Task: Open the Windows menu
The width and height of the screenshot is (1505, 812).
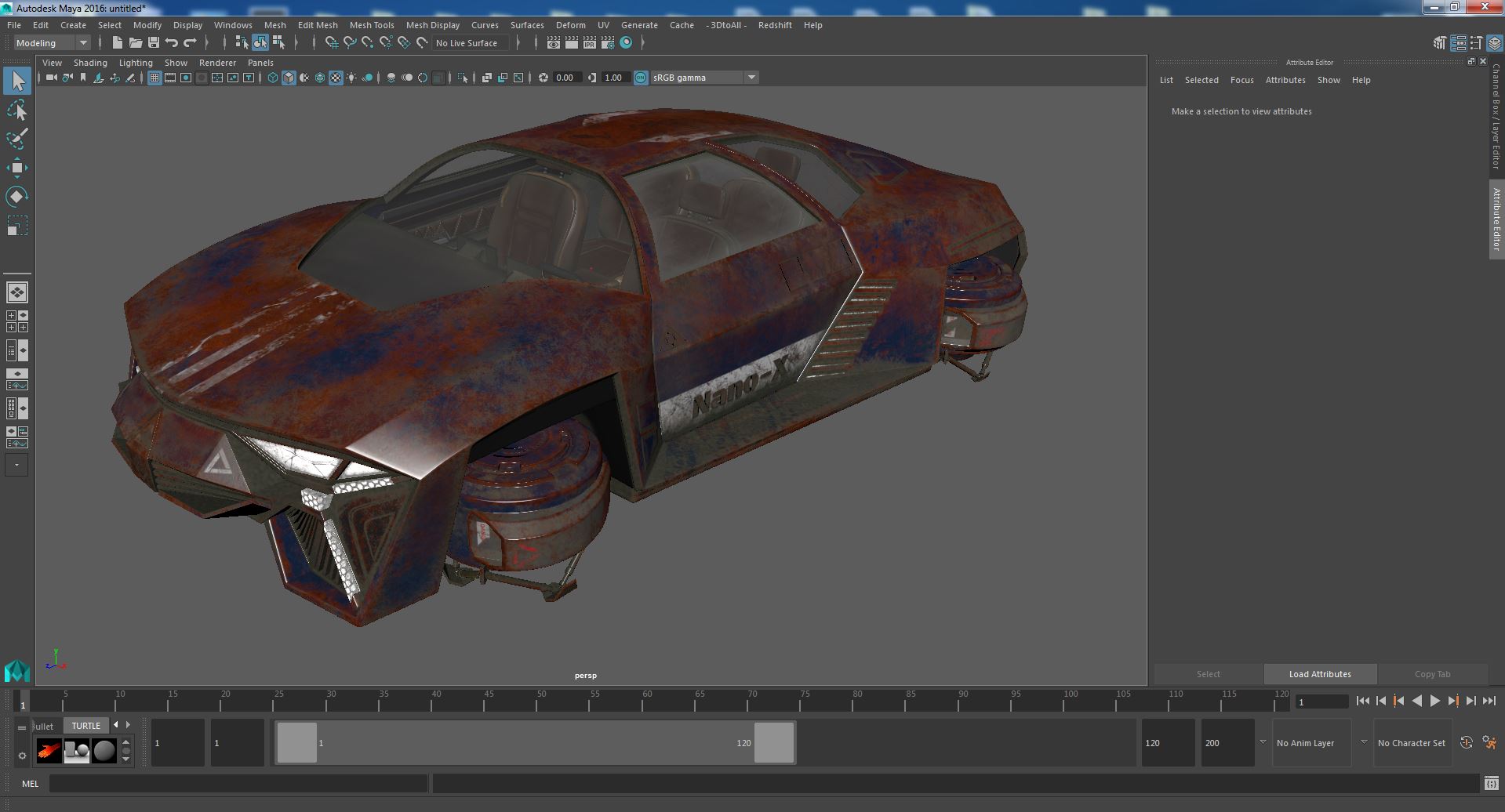Action: 233,25
